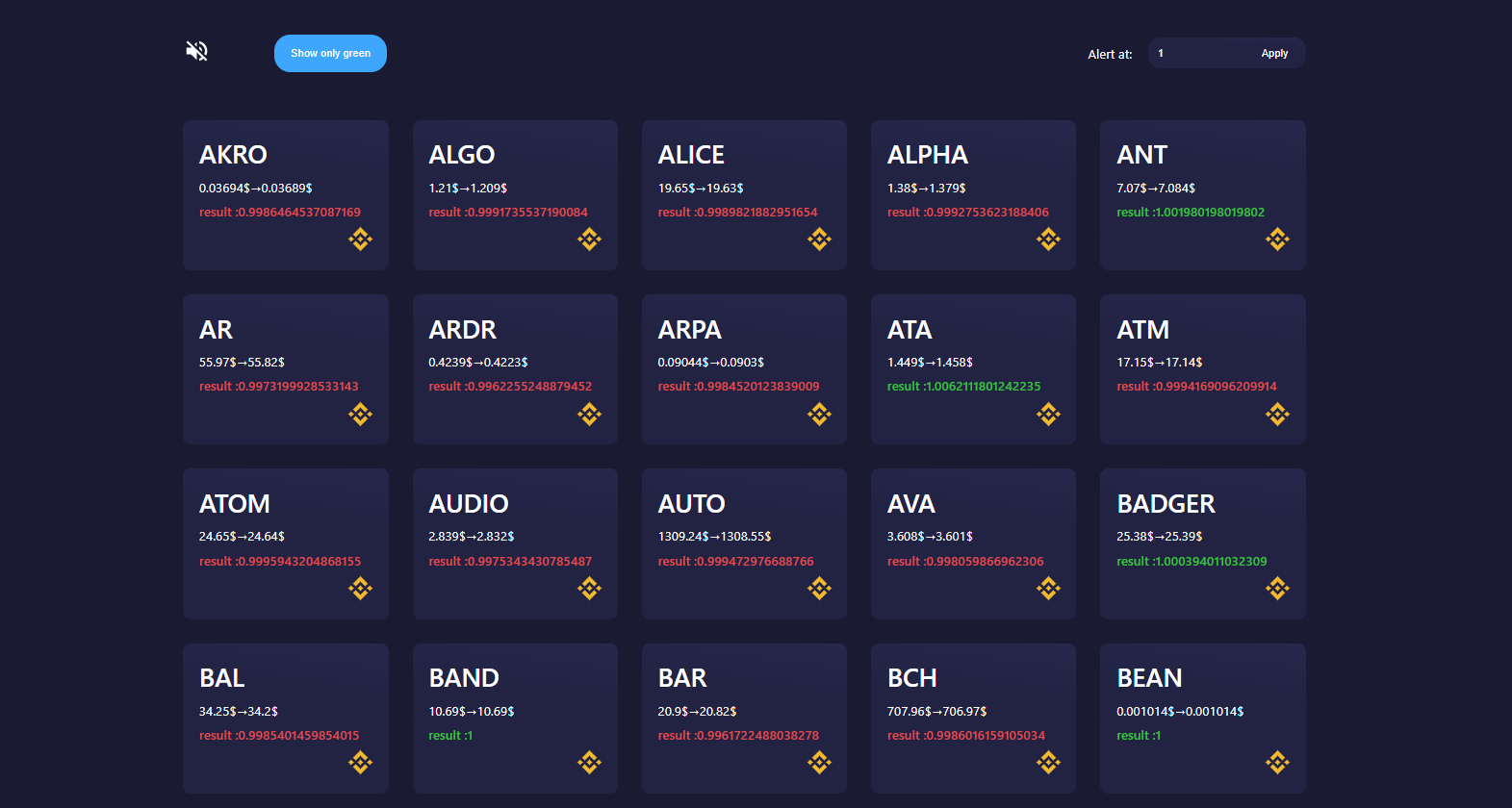Open Binance icon on BAND card
This screenshot has width=1512, height=808.
[x=589, y=763]
